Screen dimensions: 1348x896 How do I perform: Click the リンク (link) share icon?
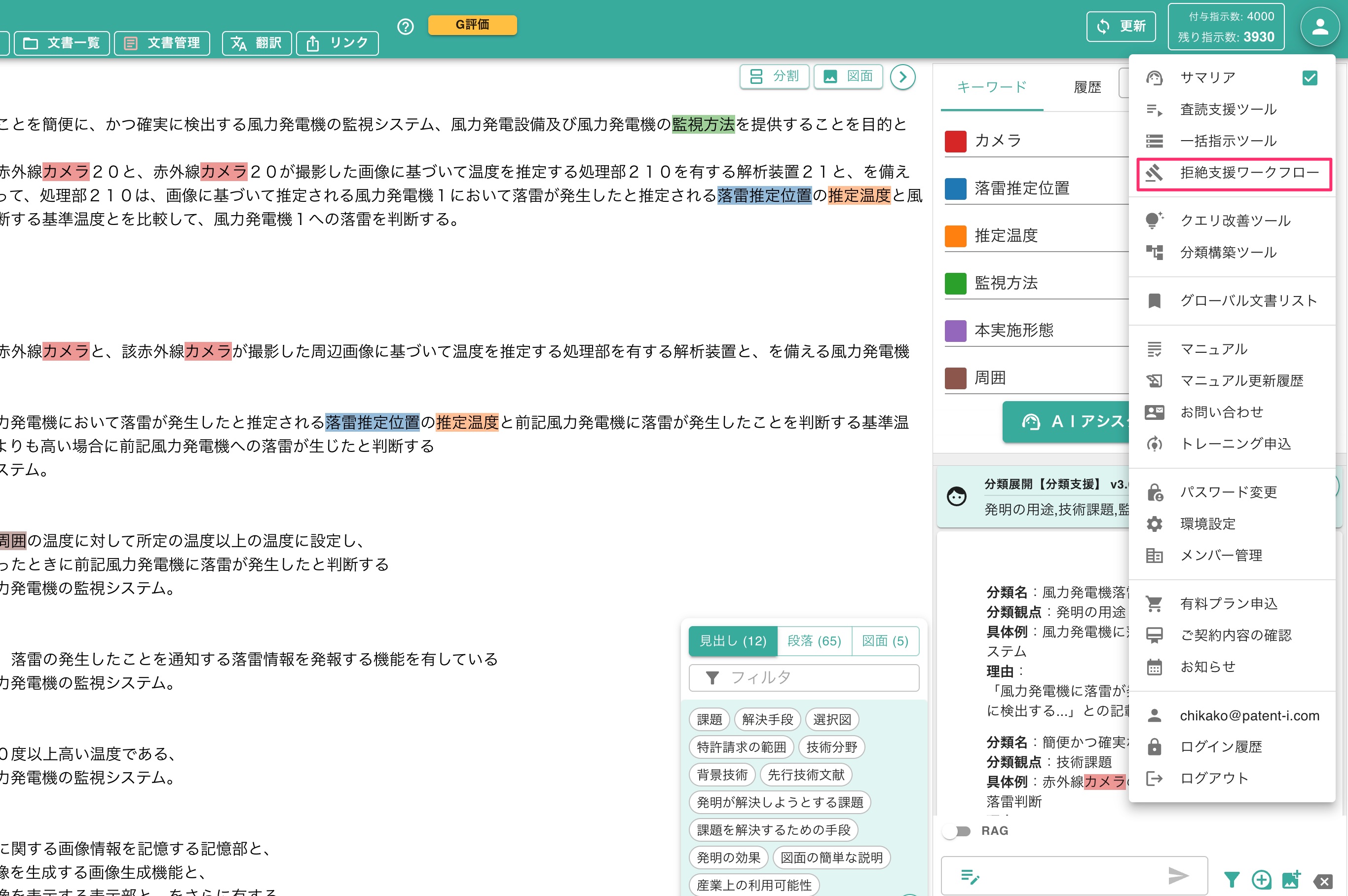click(337, 43)
